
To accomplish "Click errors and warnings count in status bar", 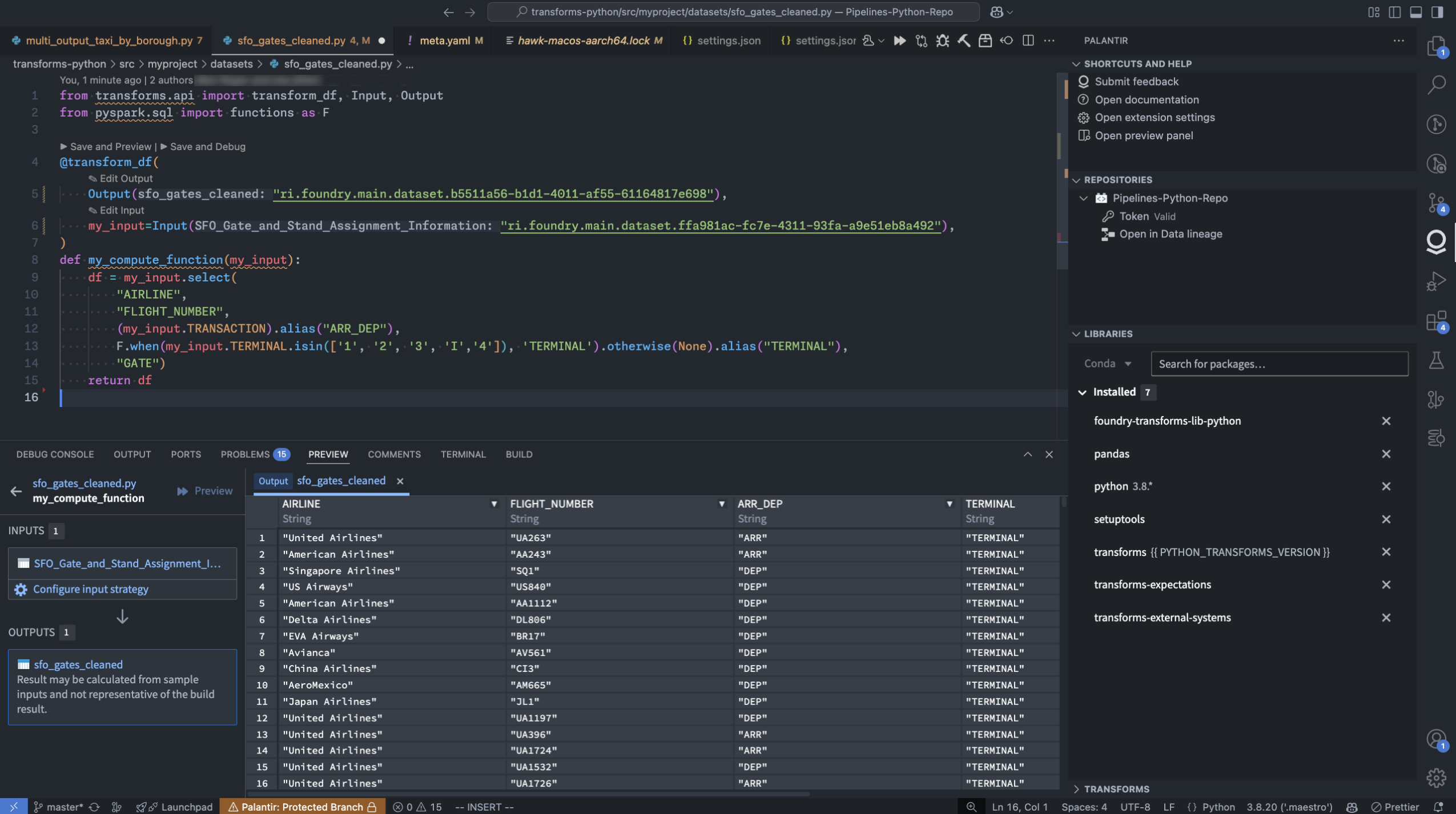I will [417, 807].
